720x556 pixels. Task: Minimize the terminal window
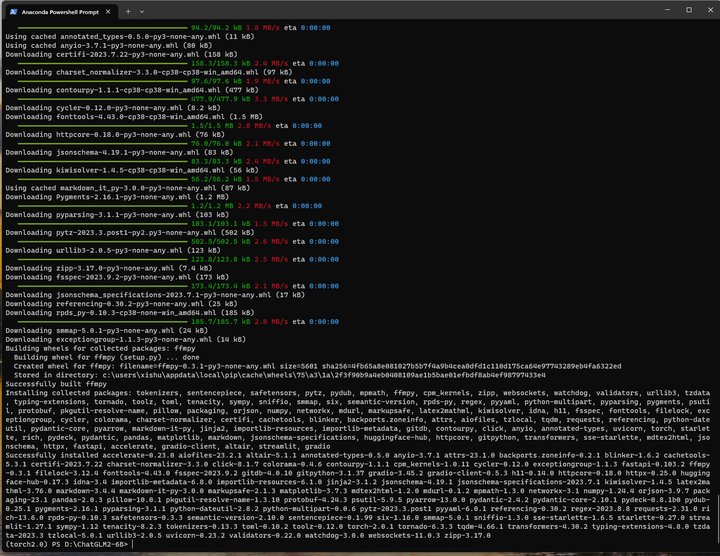[x=667, y=10]
